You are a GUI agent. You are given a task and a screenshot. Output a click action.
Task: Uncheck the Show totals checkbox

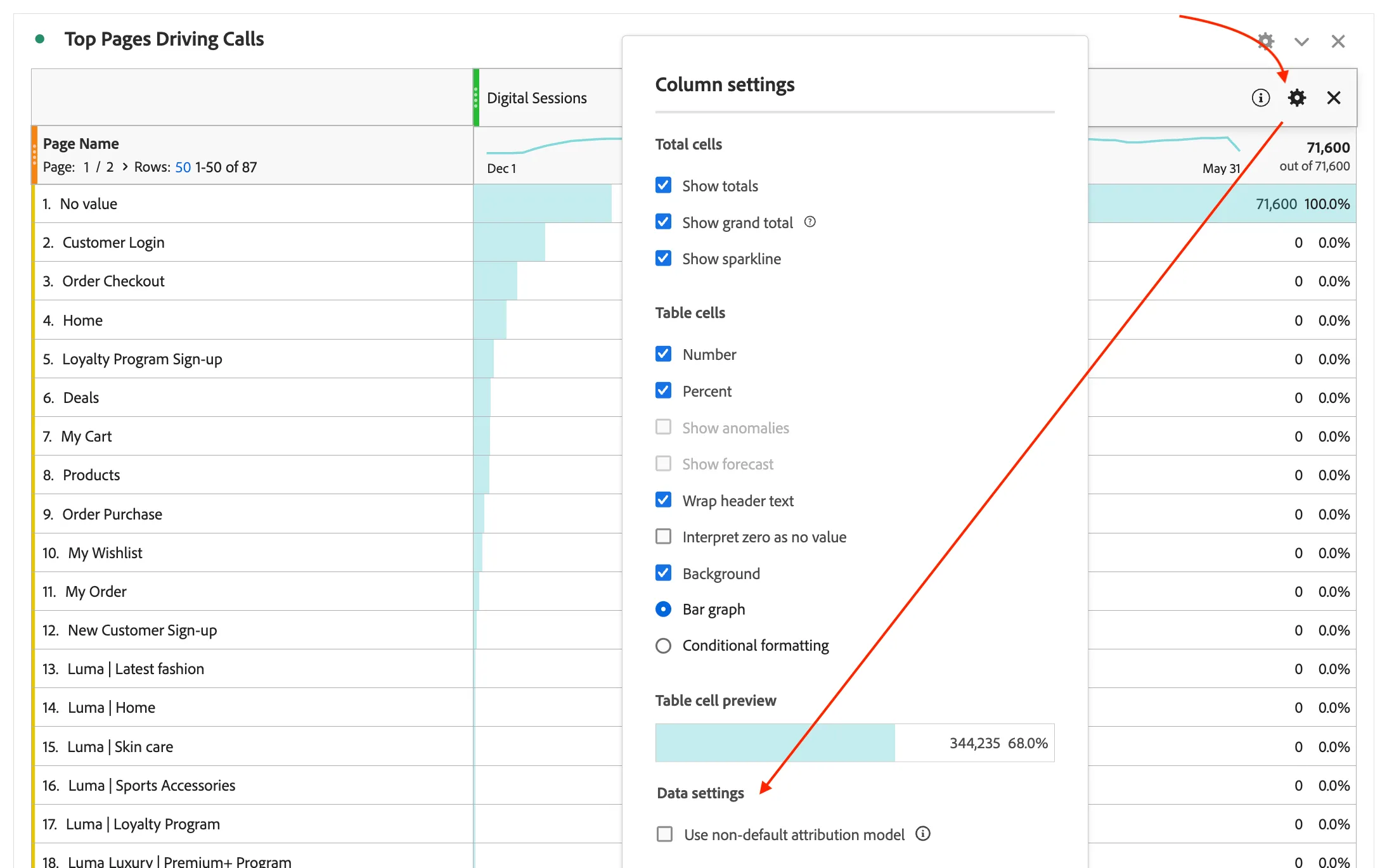pos(663,185)
